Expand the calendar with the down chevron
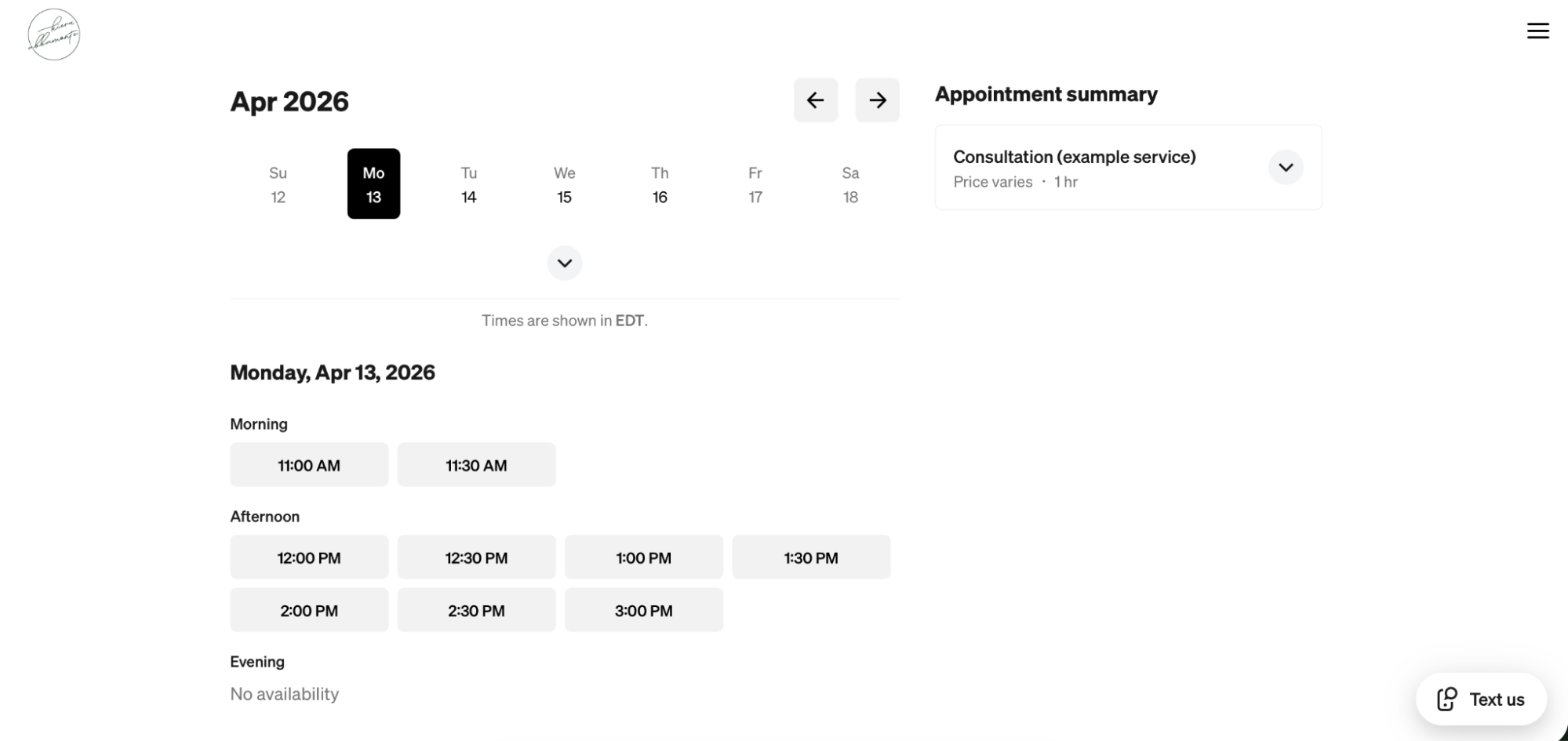Image resolution: width=1568 pixels, height=741 pixels. pyautogui.click(x=564, y=263)
